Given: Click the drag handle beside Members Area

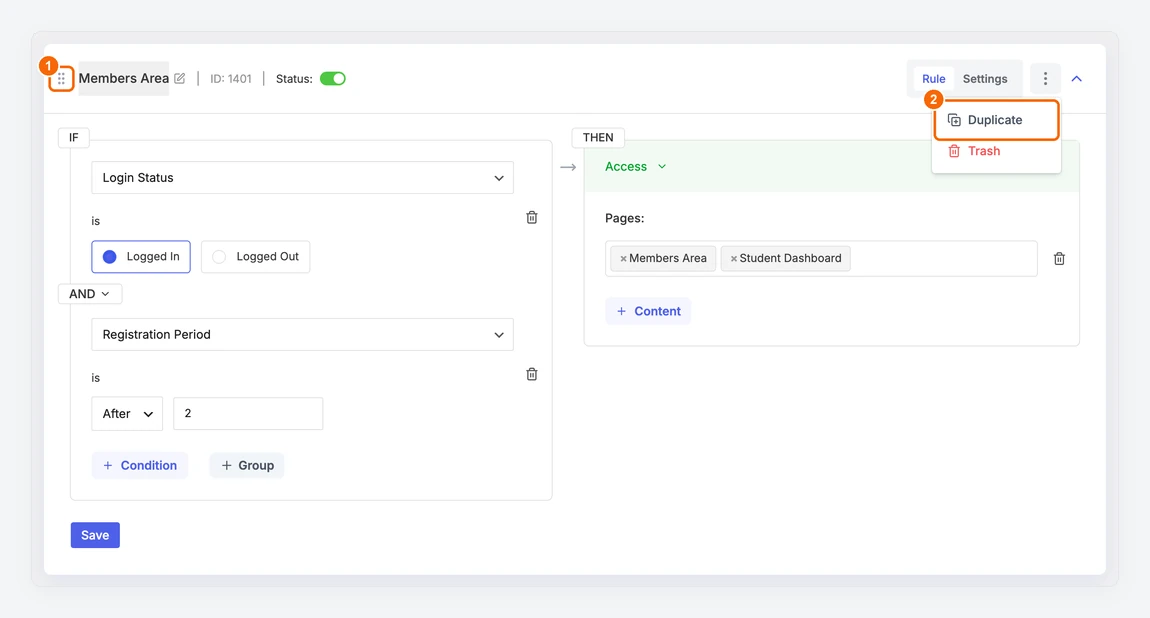Looking at the screenshot, I should coord(62,78).
